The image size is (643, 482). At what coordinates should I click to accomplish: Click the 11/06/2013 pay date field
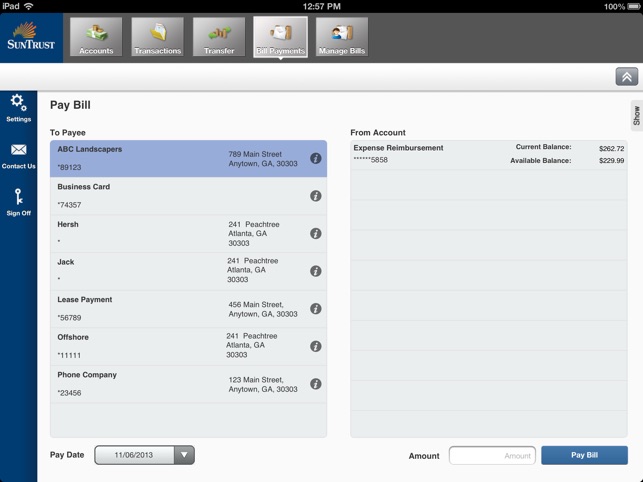[134, 455]
